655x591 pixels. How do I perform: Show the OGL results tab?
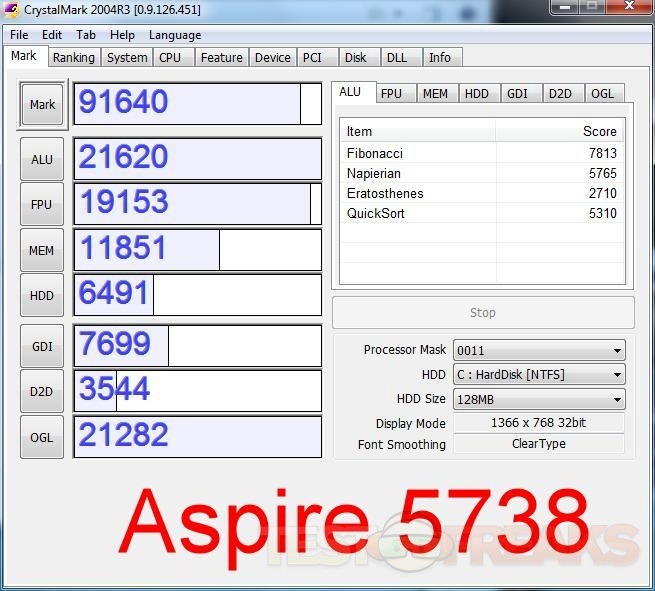click(x=602, y=94)
